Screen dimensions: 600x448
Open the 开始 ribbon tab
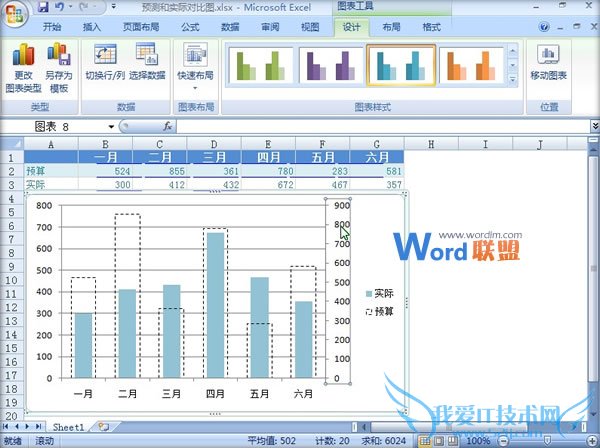52,27
